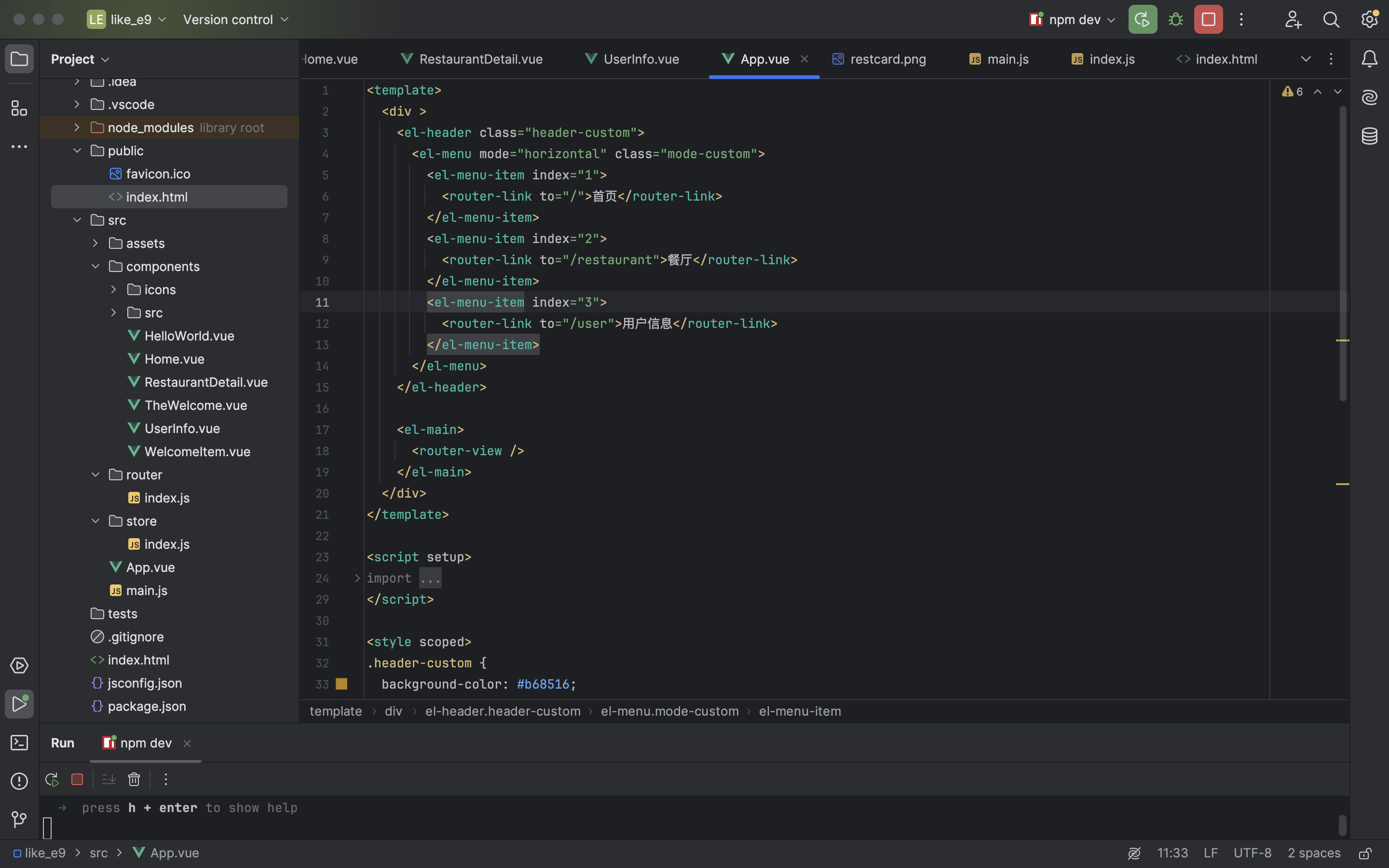Screen dimensions: 1389x868
Task: Switch to RestaurantDetail.vue tab
Action: click(471, 59)
